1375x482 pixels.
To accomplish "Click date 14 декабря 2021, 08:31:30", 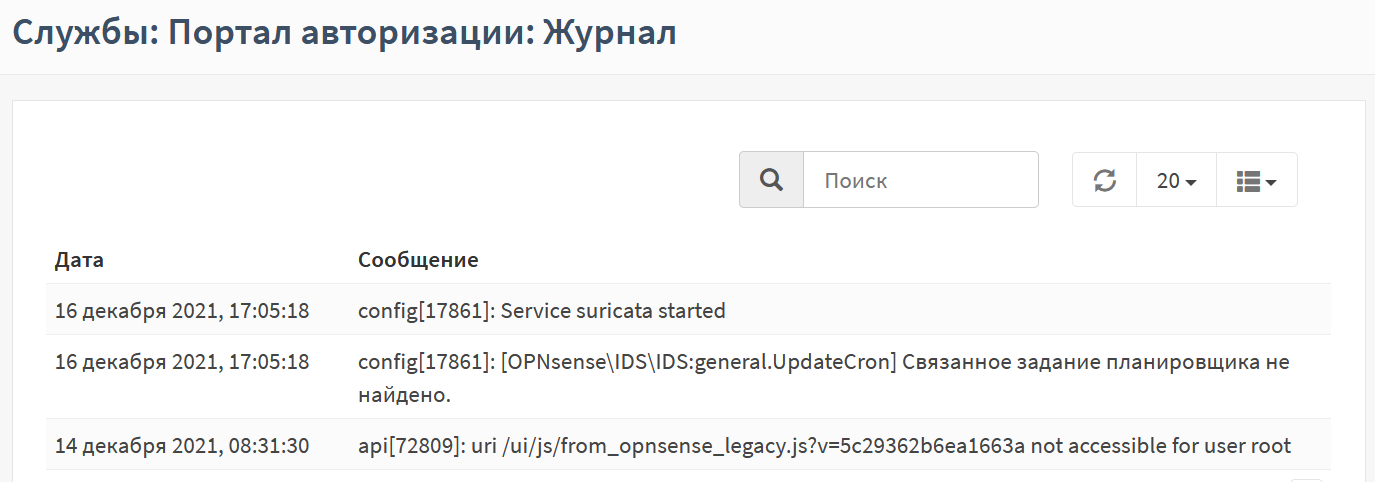I will coord(182,445).
